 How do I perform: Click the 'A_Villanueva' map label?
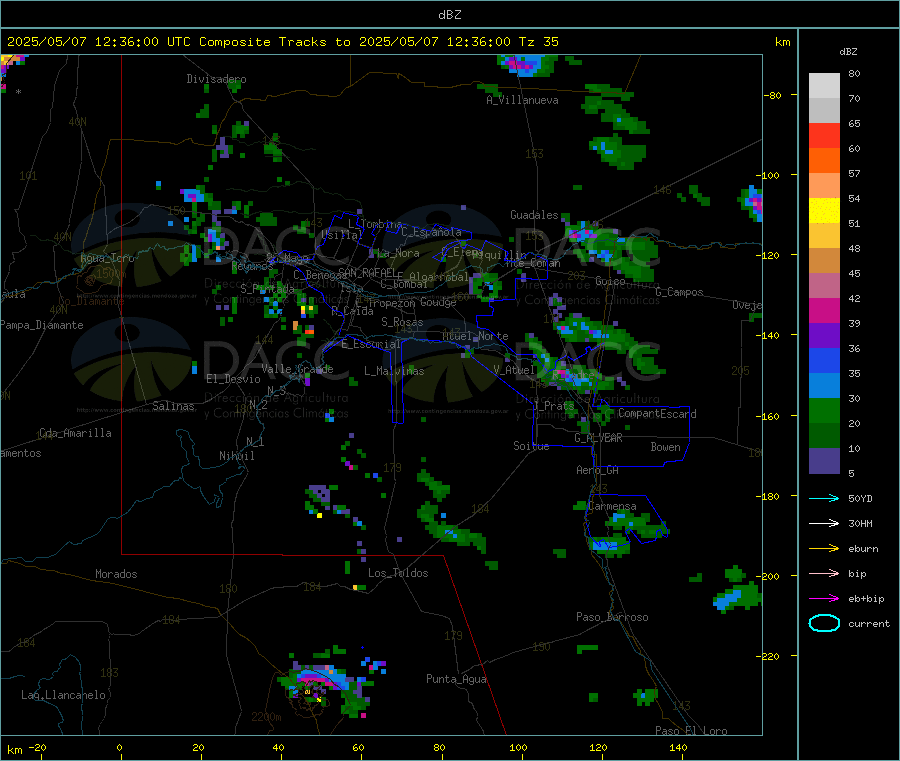coord(522,100)
